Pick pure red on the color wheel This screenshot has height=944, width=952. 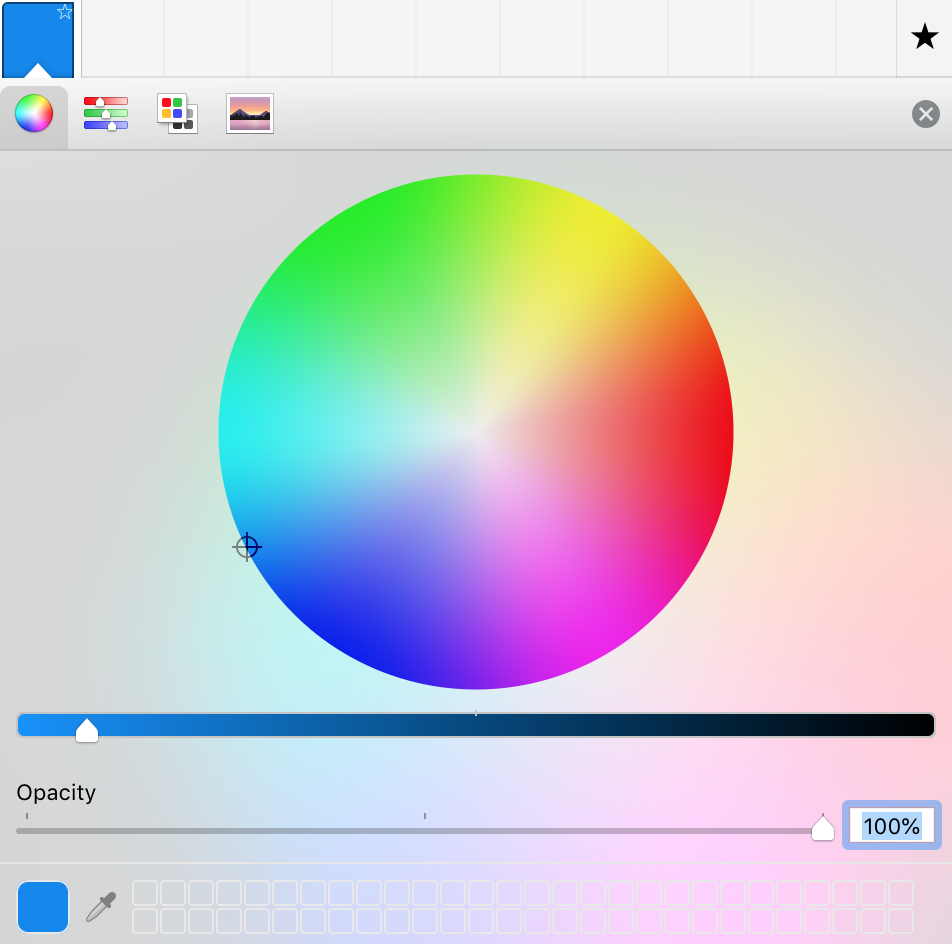[724, 432]
